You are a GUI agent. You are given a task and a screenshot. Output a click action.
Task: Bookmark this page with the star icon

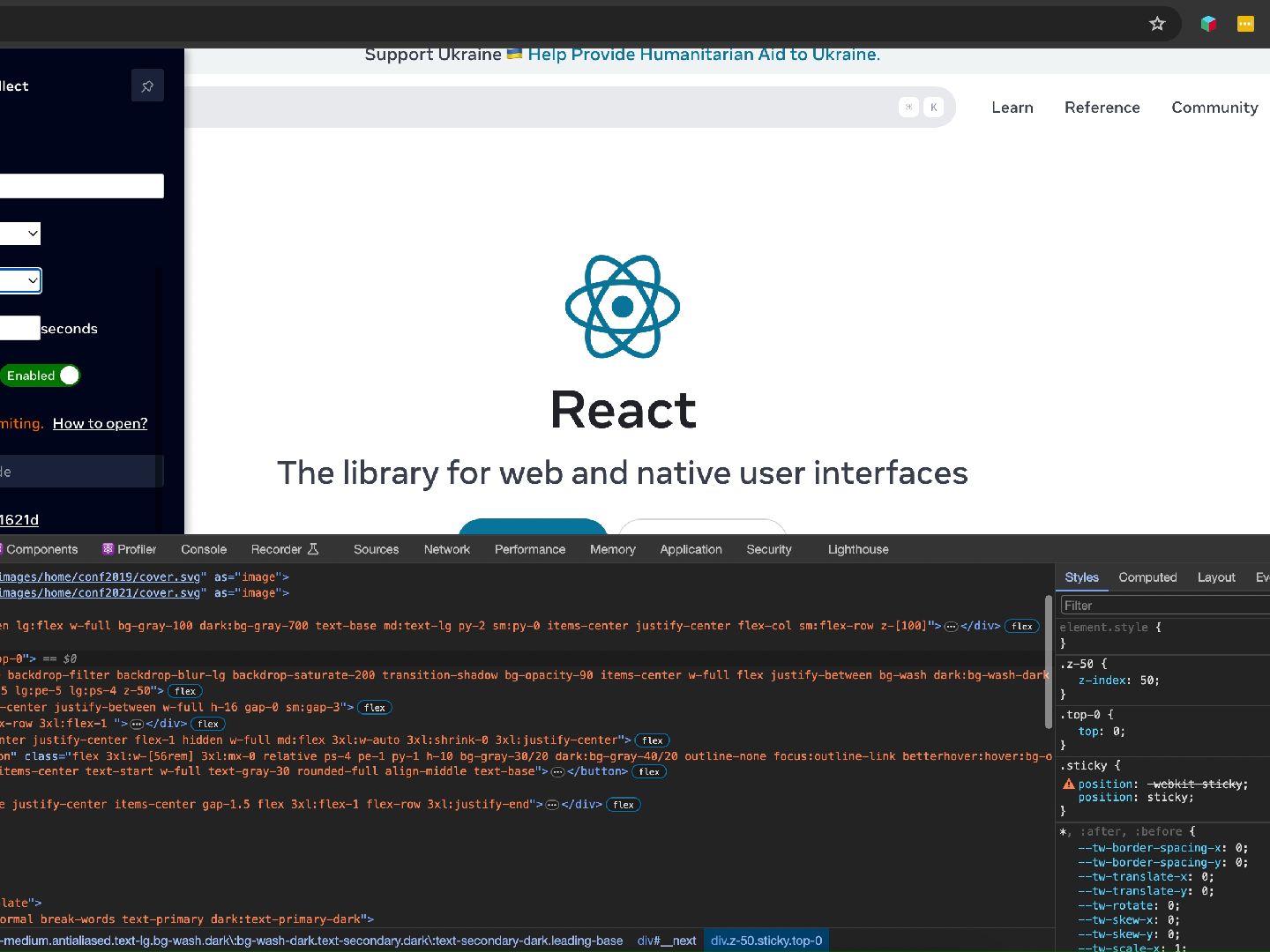(1157, 24)
